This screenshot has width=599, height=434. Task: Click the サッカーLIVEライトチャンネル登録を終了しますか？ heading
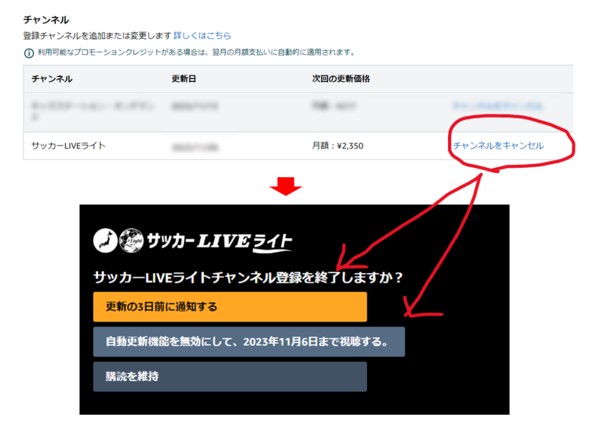point(248,277)
